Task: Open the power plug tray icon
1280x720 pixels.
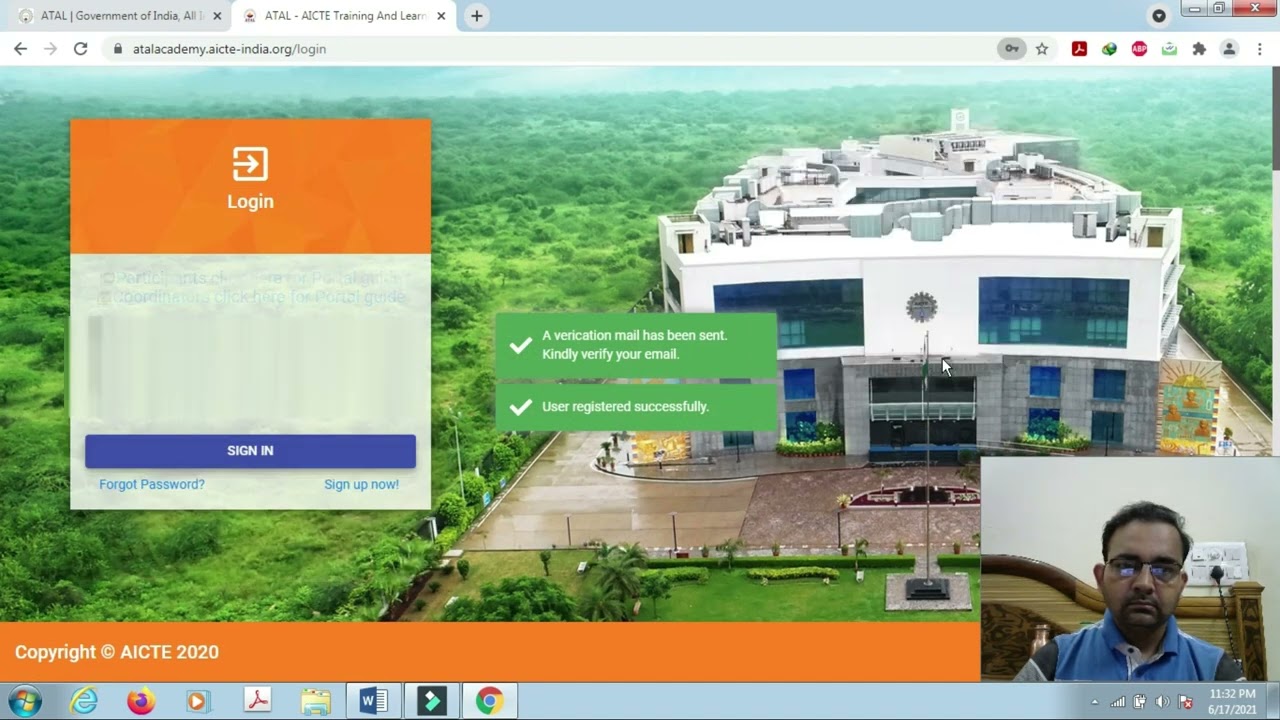Action: click(1140, 702)
